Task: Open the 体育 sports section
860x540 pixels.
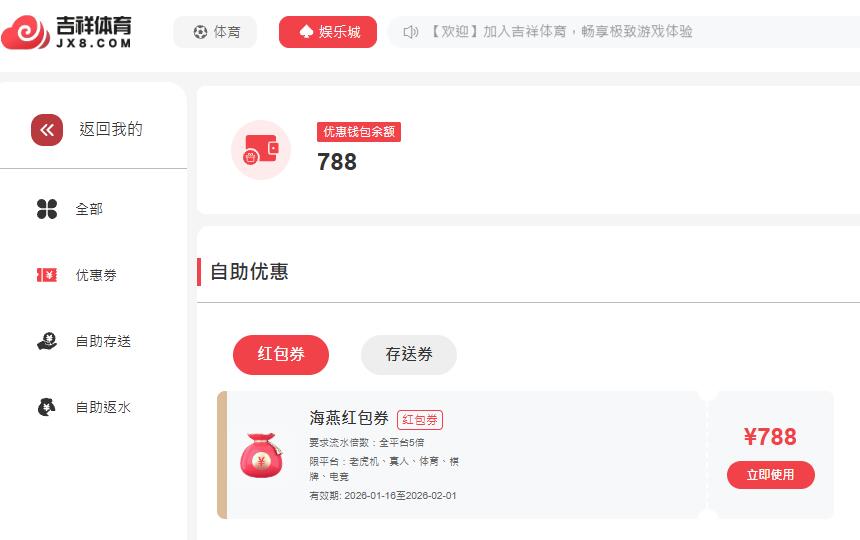Action: [x=215, y=32]
